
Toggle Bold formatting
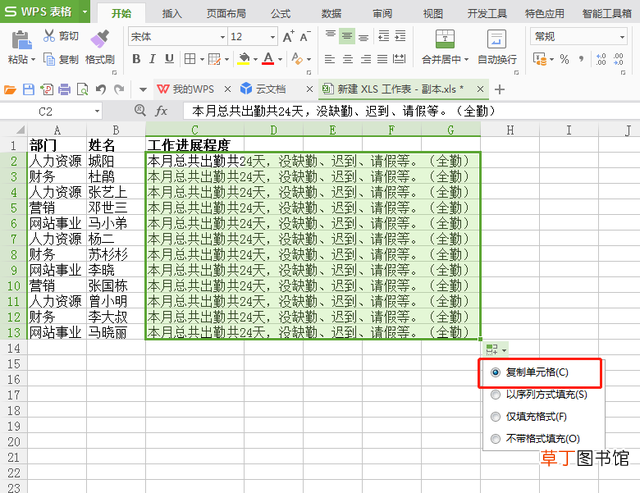[136, 59]
